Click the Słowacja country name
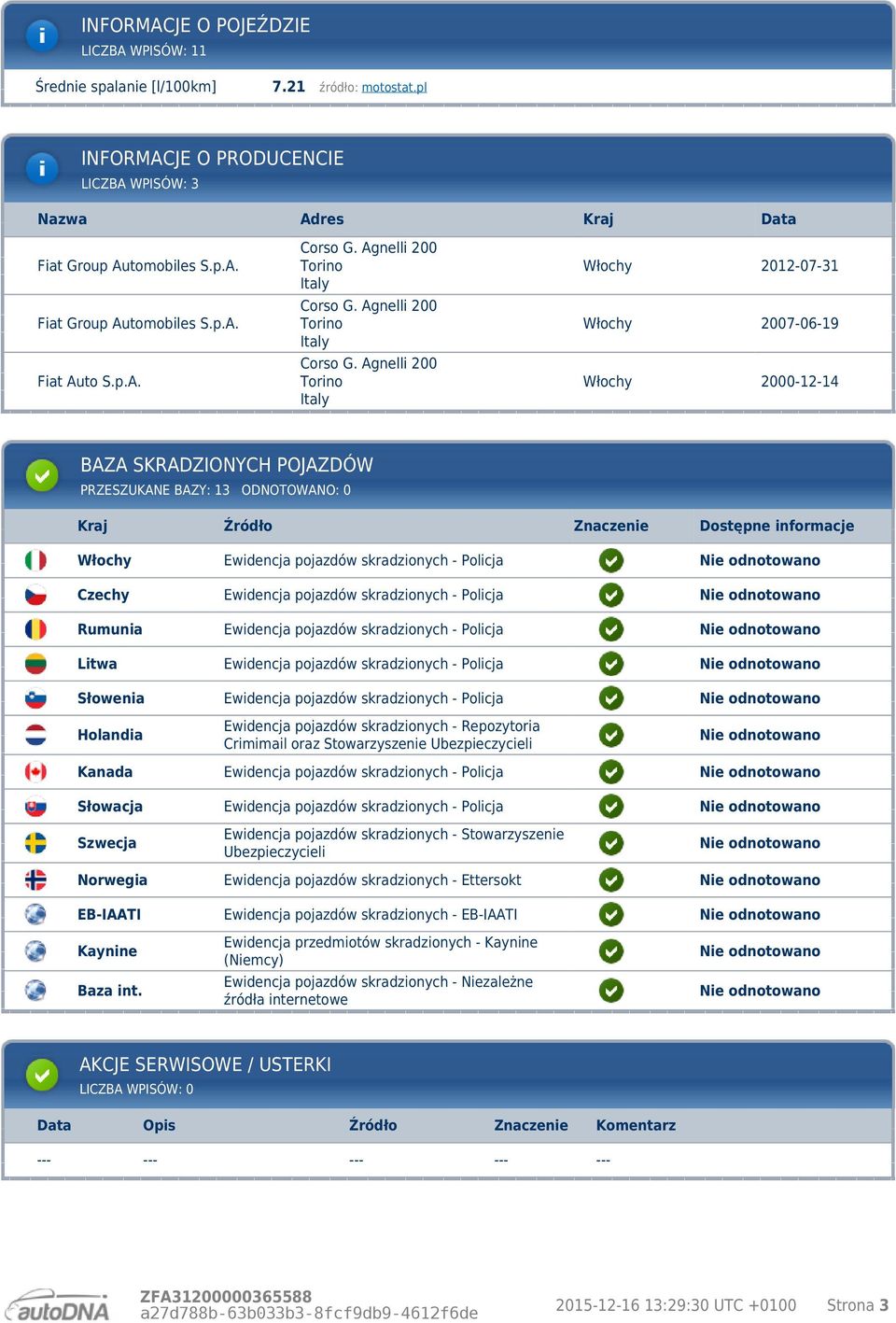This screenshot has height=1323, width=896. (x=110, y=807)
